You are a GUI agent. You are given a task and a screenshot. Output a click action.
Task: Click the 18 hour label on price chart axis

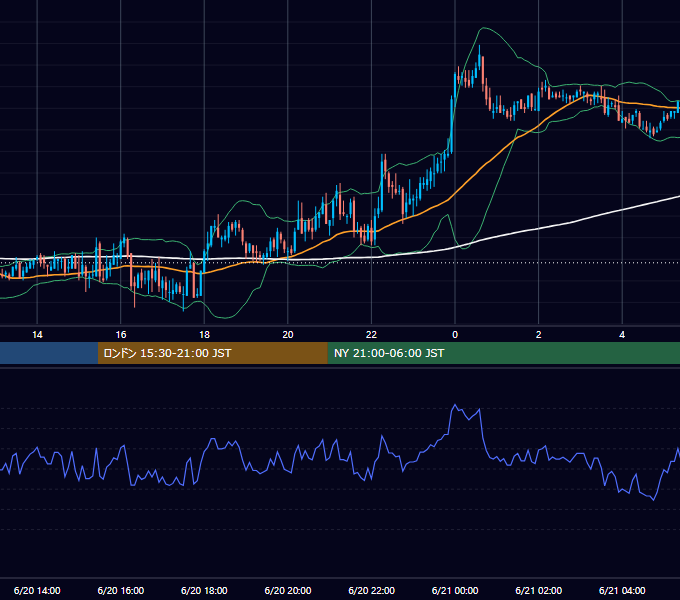[204, 335]
